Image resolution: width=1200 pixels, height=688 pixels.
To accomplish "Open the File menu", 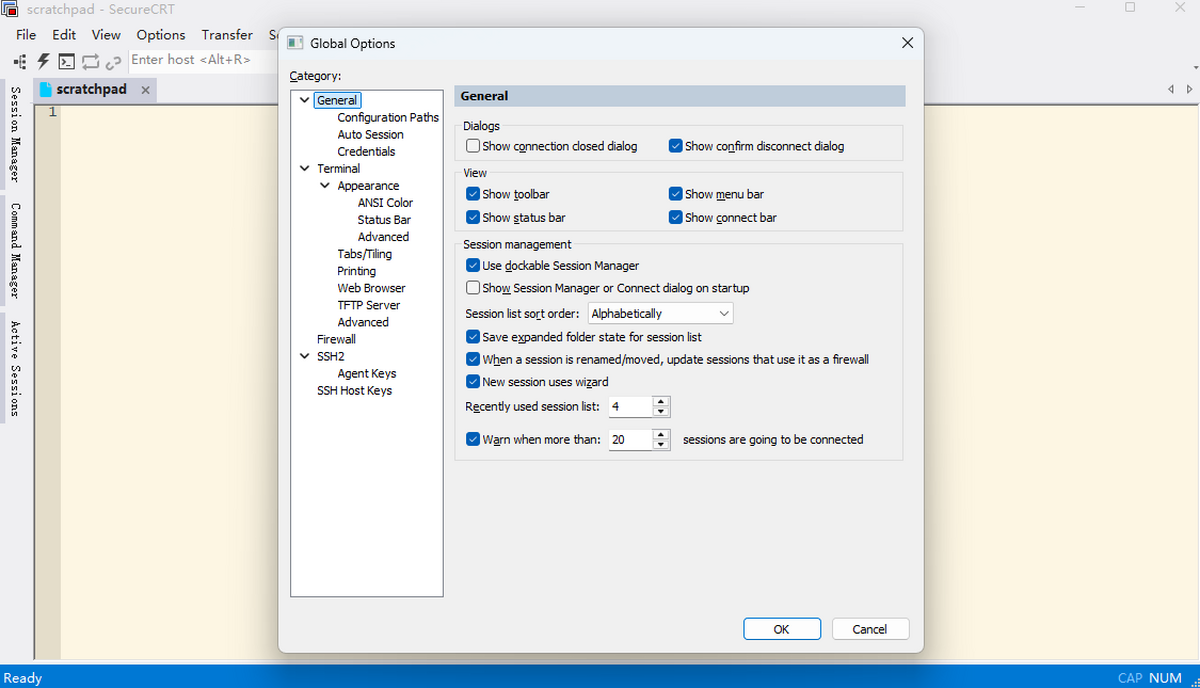I will pyautogui.click(x=27, y=35).
